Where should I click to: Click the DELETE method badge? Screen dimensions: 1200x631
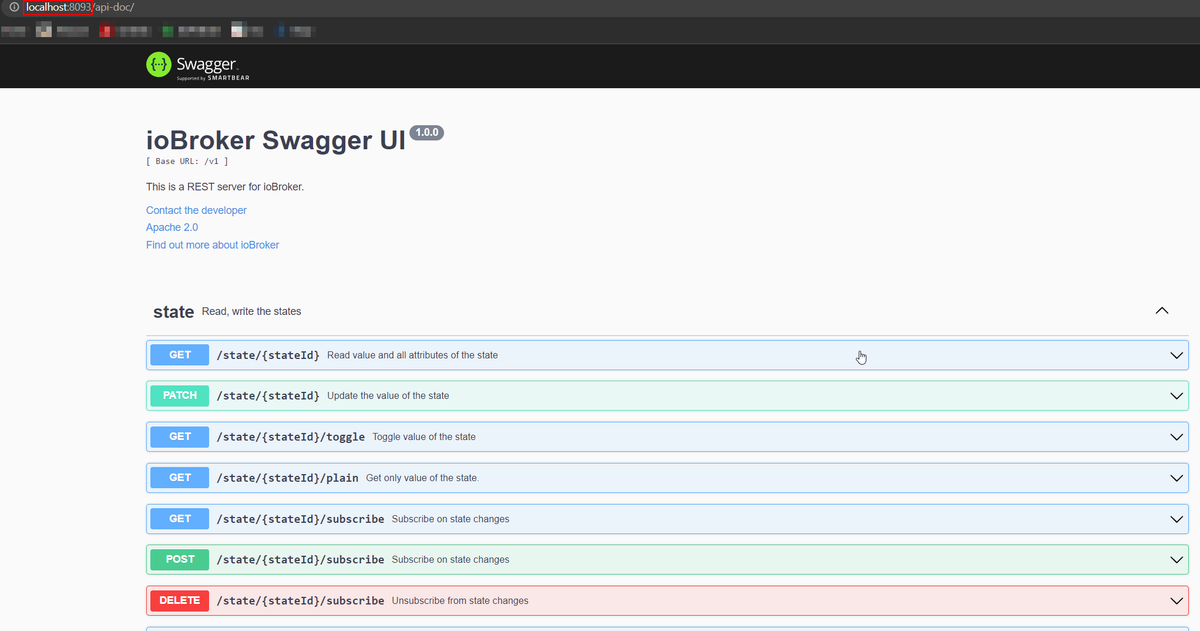[x=180, y=601]
